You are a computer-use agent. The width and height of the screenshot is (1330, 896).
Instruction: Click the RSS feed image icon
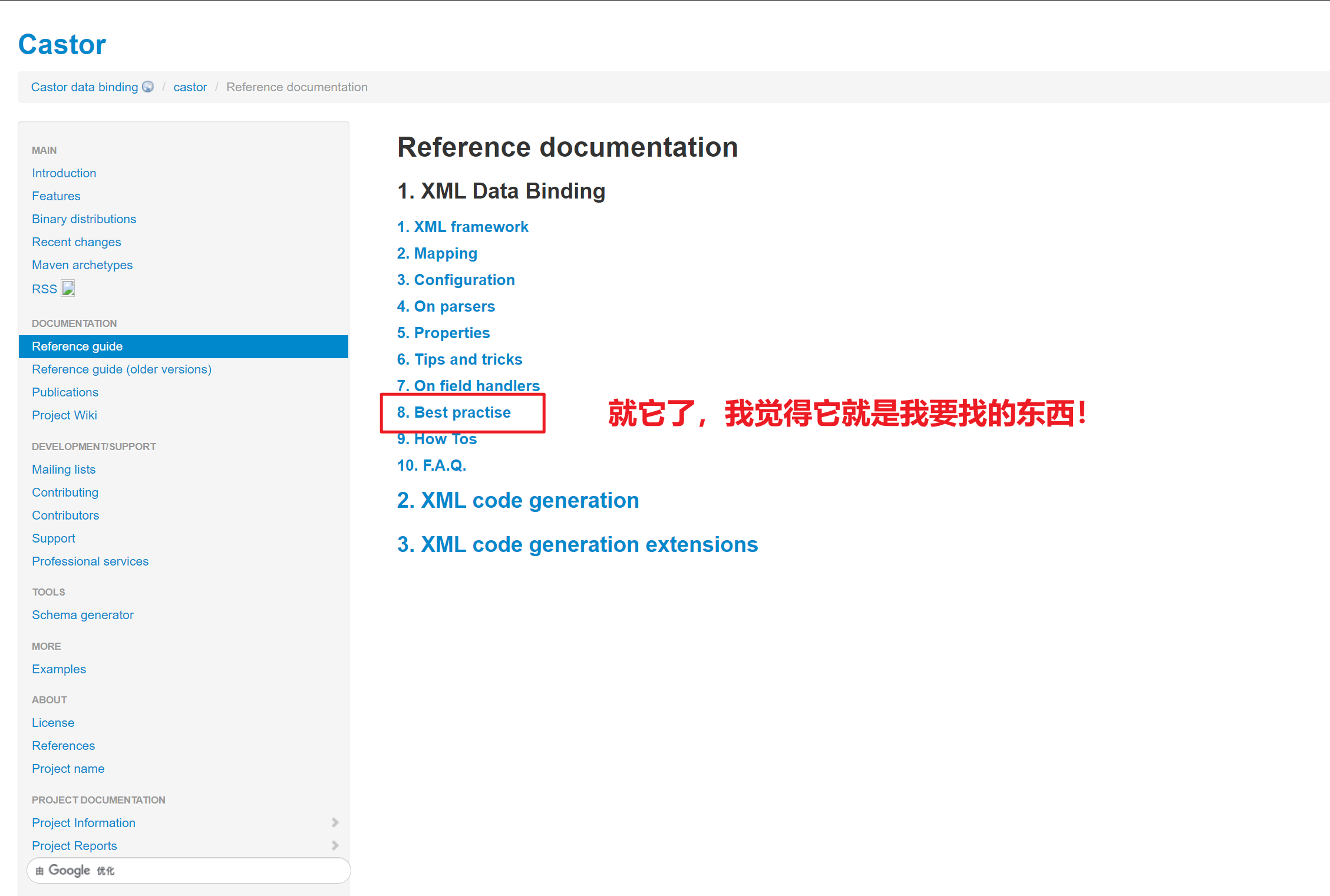point(68,288)
